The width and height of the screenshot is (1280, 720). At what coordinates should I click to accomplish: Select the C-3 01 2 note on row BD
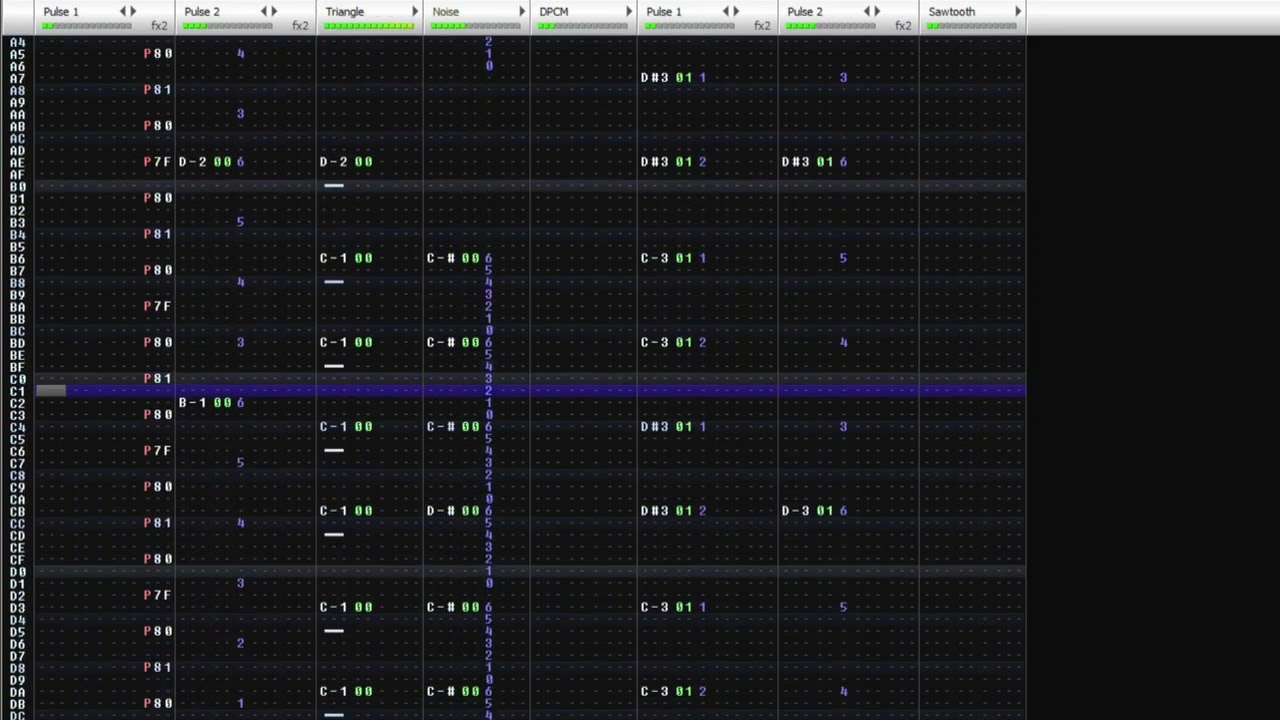tap(673, 342)
